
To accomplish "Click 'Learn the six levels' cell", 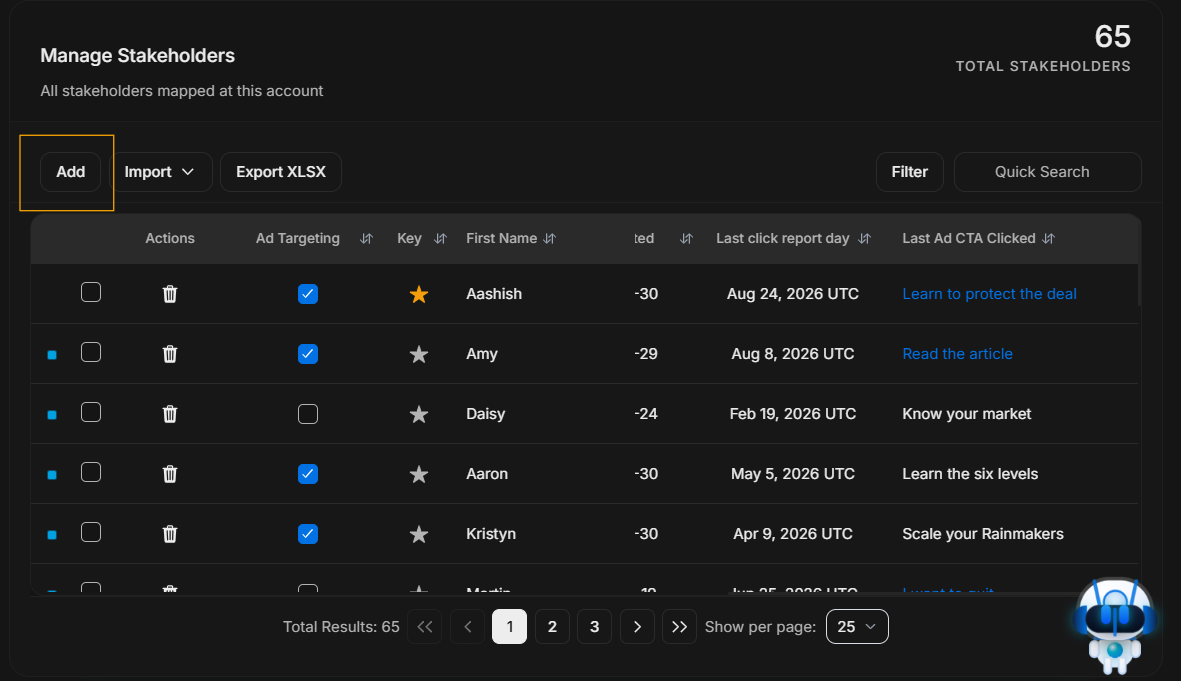I will point(970,474).
